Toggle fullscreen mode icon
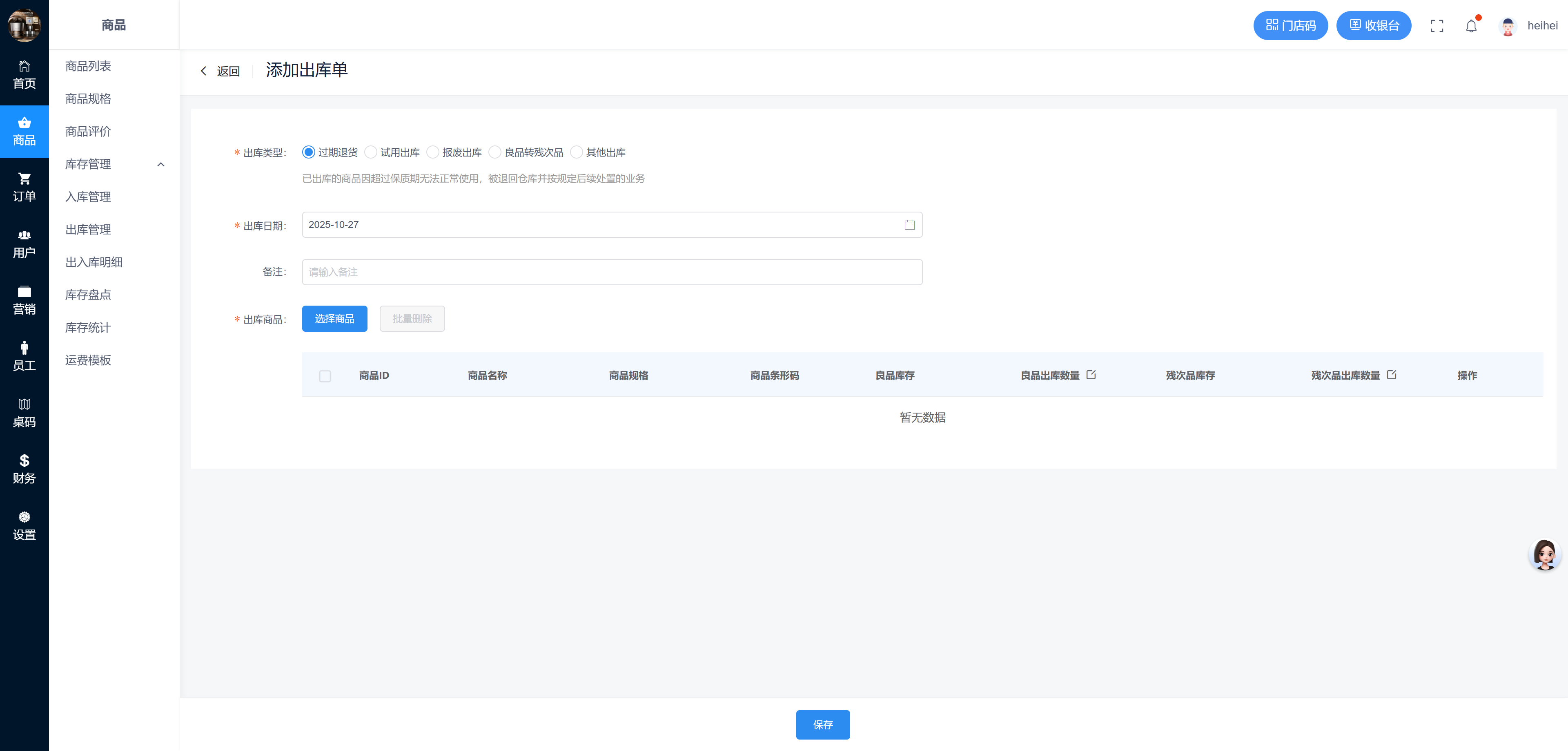Image resolution: width=1568 pixels, height=751 pixels. 1437,26
